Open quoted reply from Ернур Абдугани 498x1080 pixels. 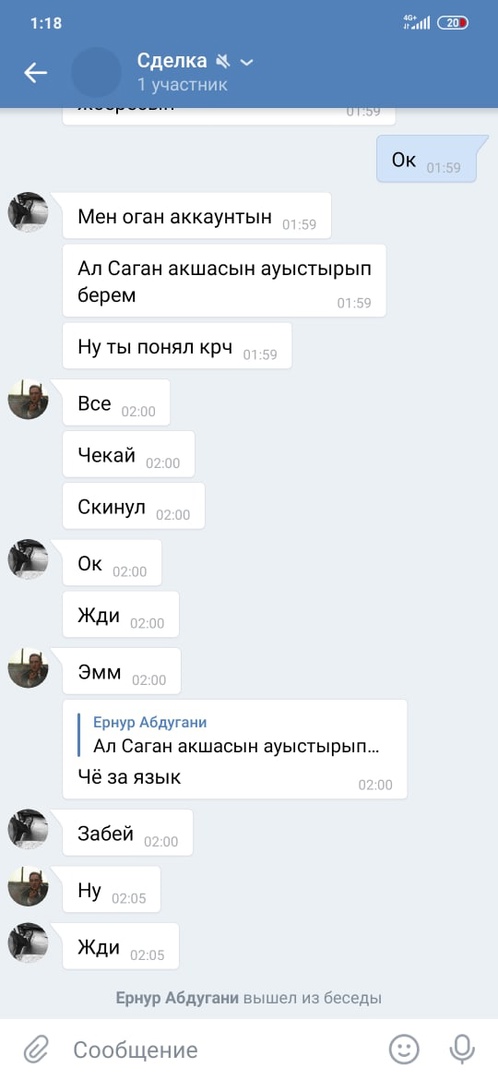[x=238, y=735]
